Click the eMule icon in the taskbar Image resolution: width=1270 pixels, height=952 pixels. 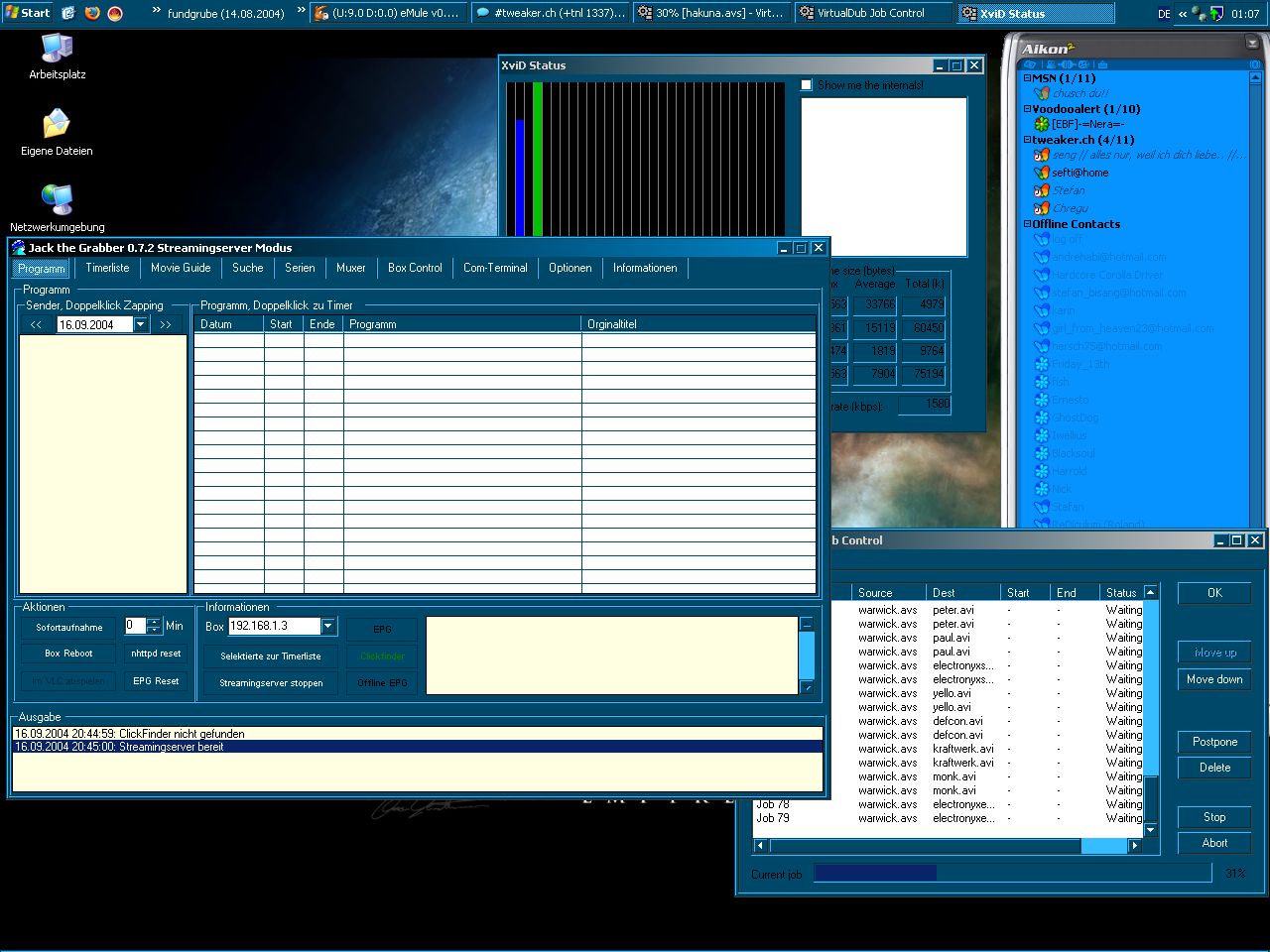(321, 13)
